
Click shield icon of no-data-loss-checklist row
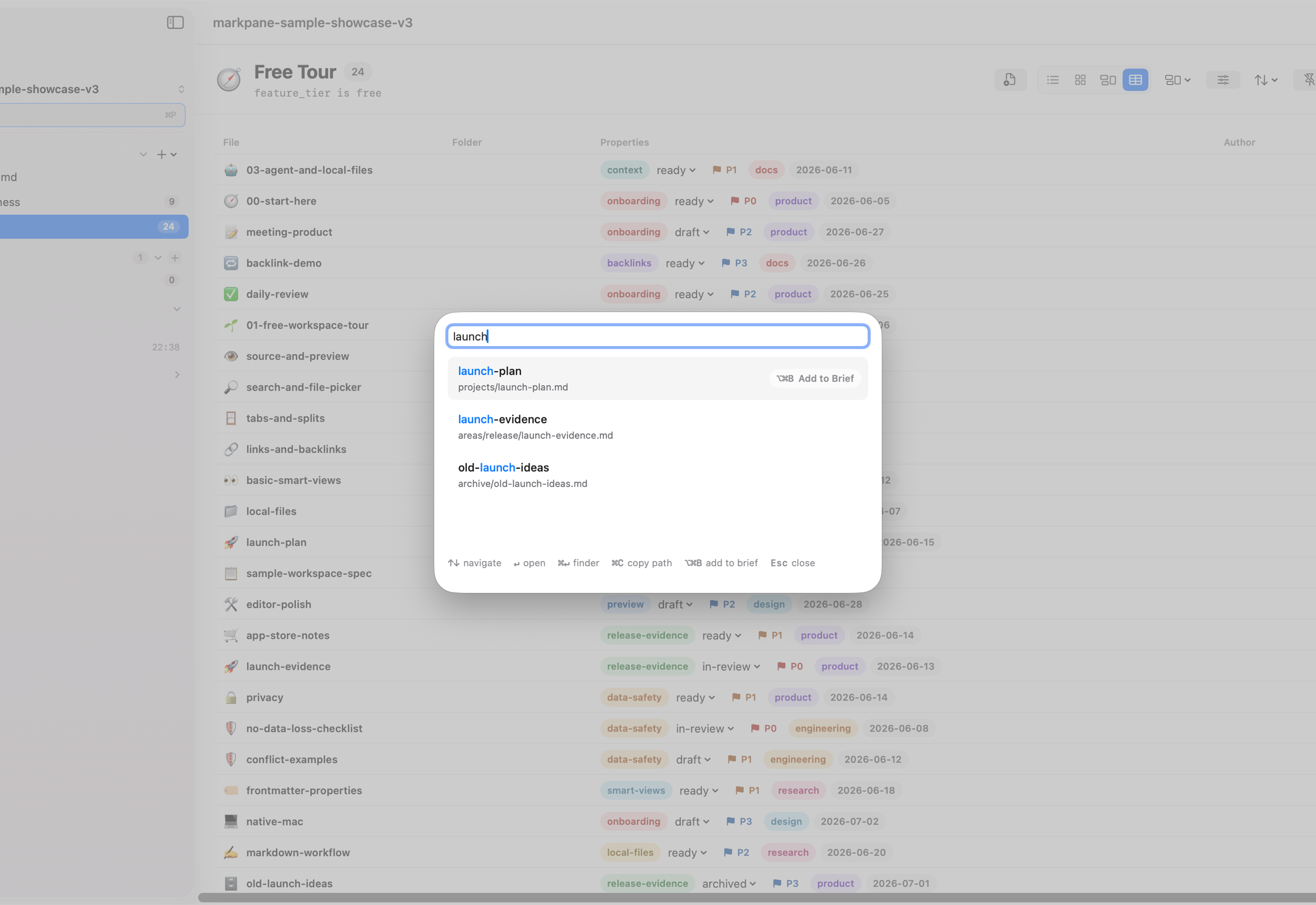[231, 728]
